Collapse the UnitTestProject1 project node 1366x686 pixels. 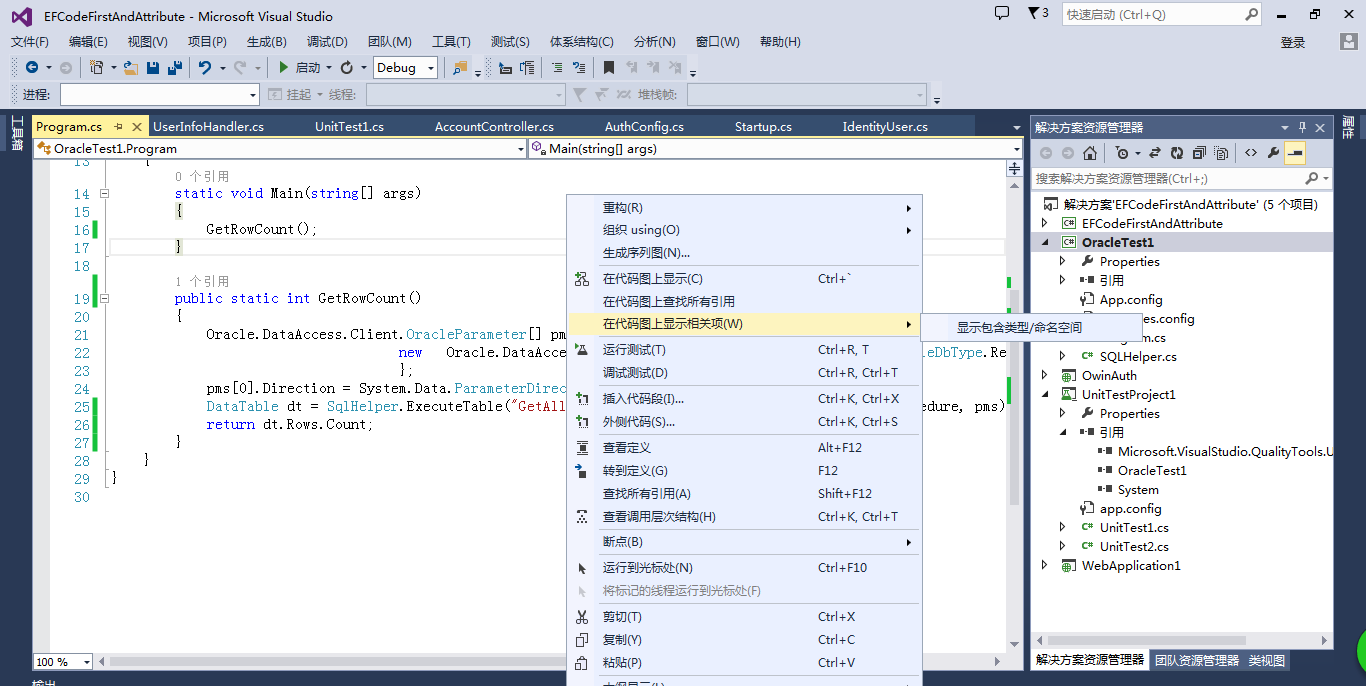coord(1046,394)
